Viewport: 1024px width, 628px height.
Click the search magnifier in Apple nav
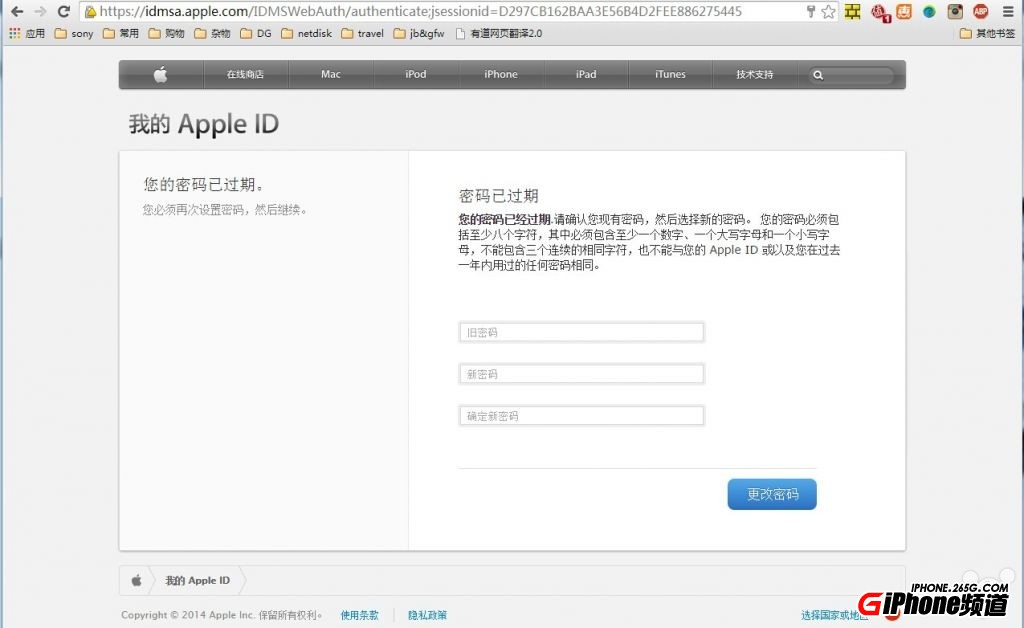point(818,75)
